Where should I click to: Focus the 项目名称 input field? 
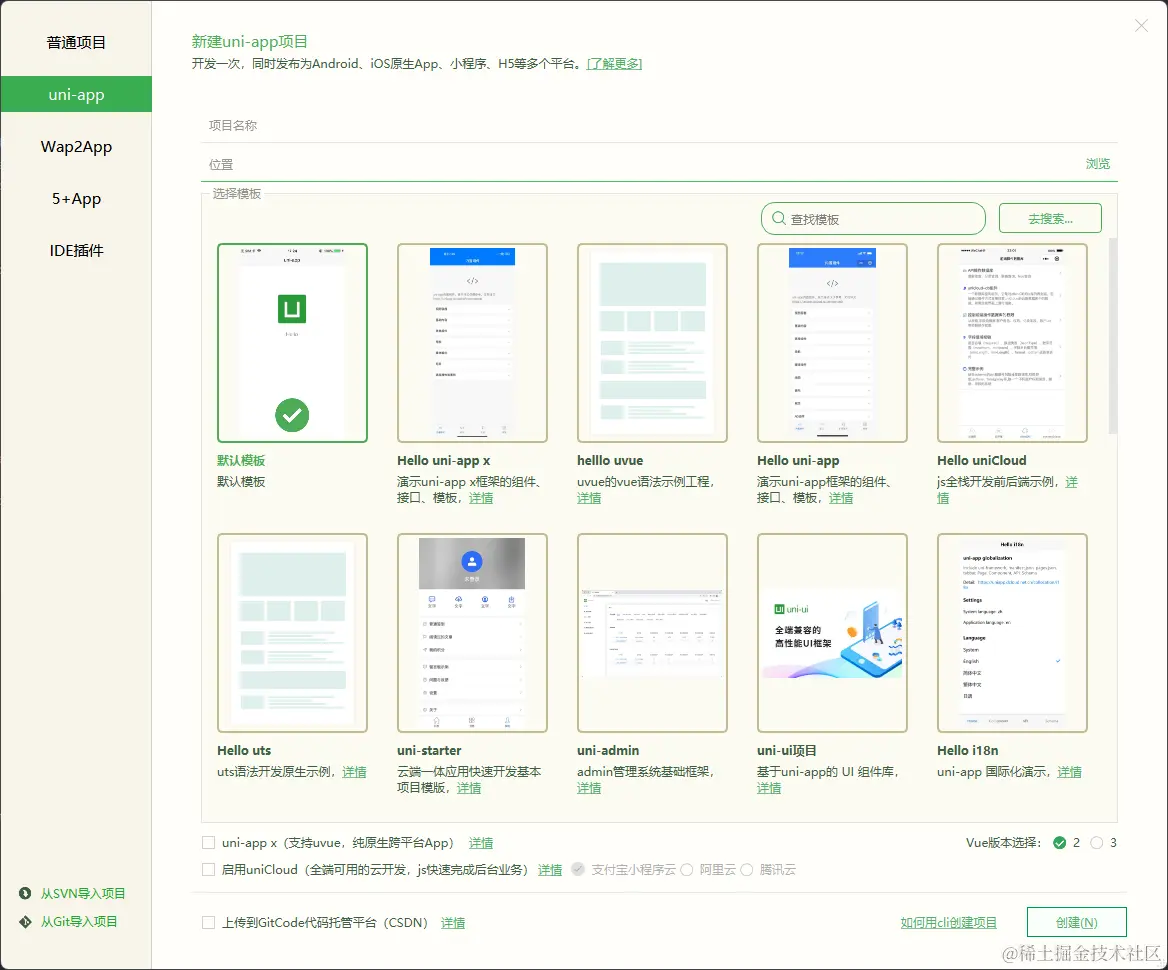(x=659, y=125)
